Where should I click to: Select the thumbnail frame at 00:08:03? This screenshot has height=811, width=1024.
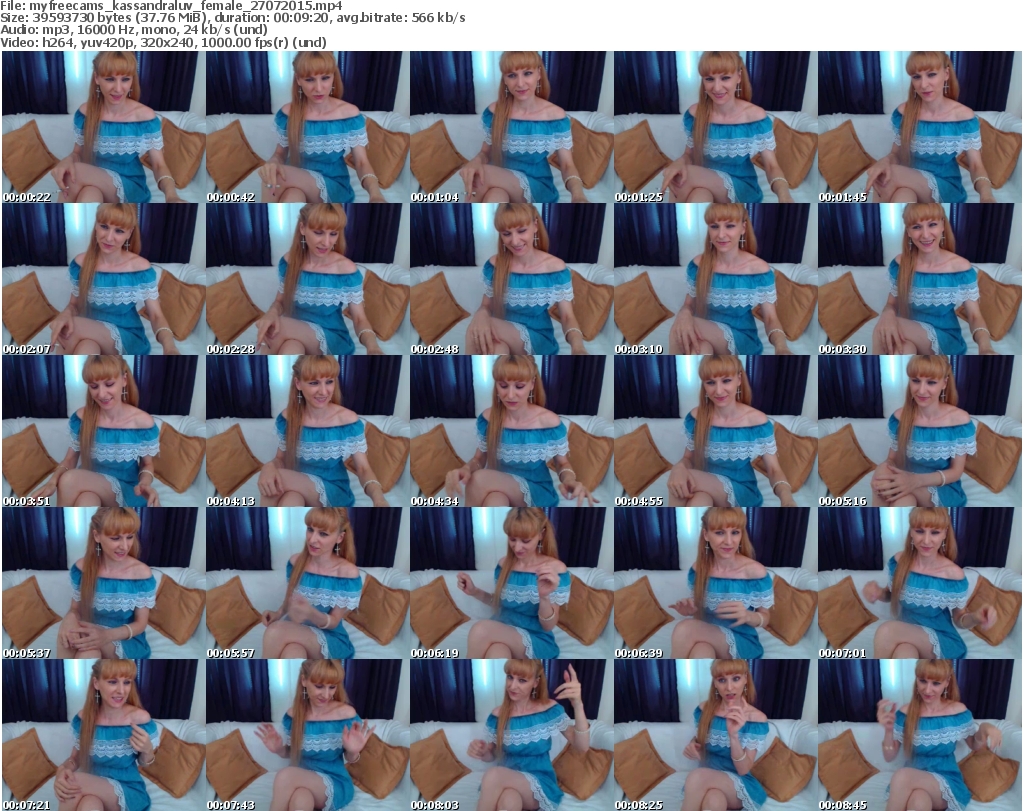click(x=511, y=735)
